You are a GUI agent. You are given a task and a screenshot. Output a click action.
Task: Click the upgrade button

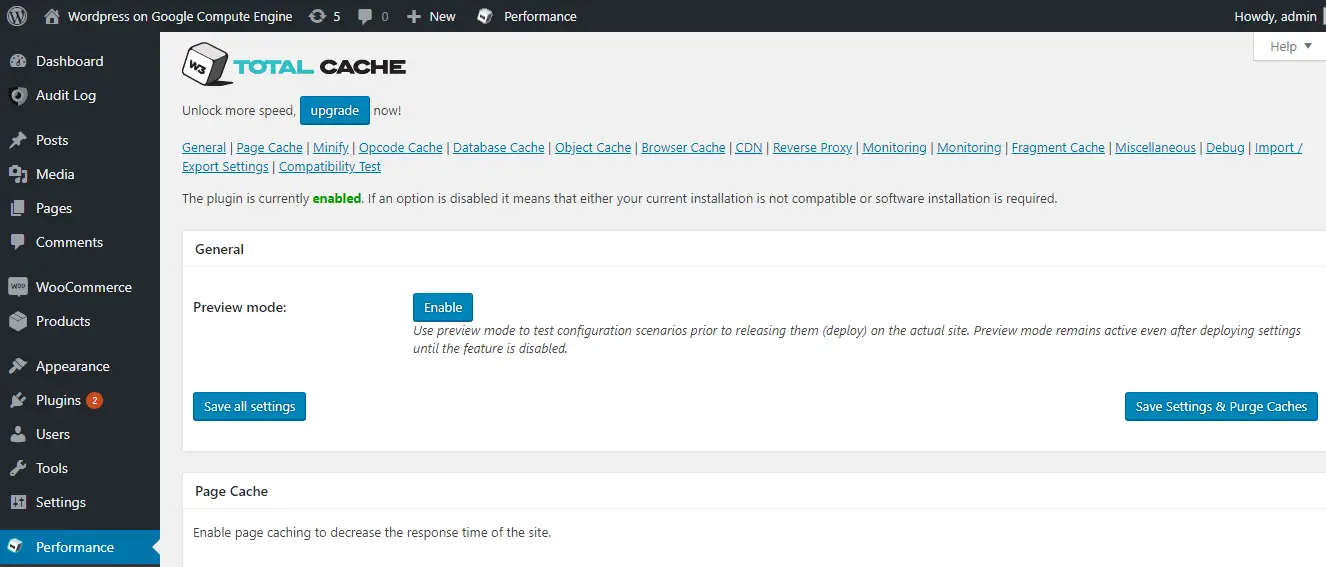335,110
